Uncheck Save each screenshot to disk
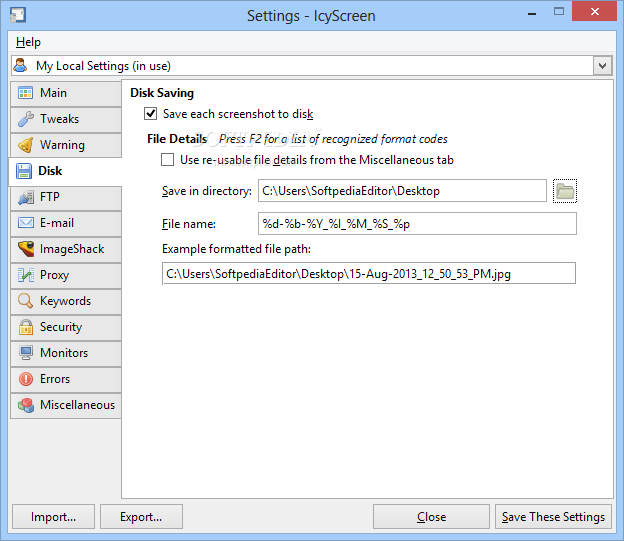 point(150,114)
